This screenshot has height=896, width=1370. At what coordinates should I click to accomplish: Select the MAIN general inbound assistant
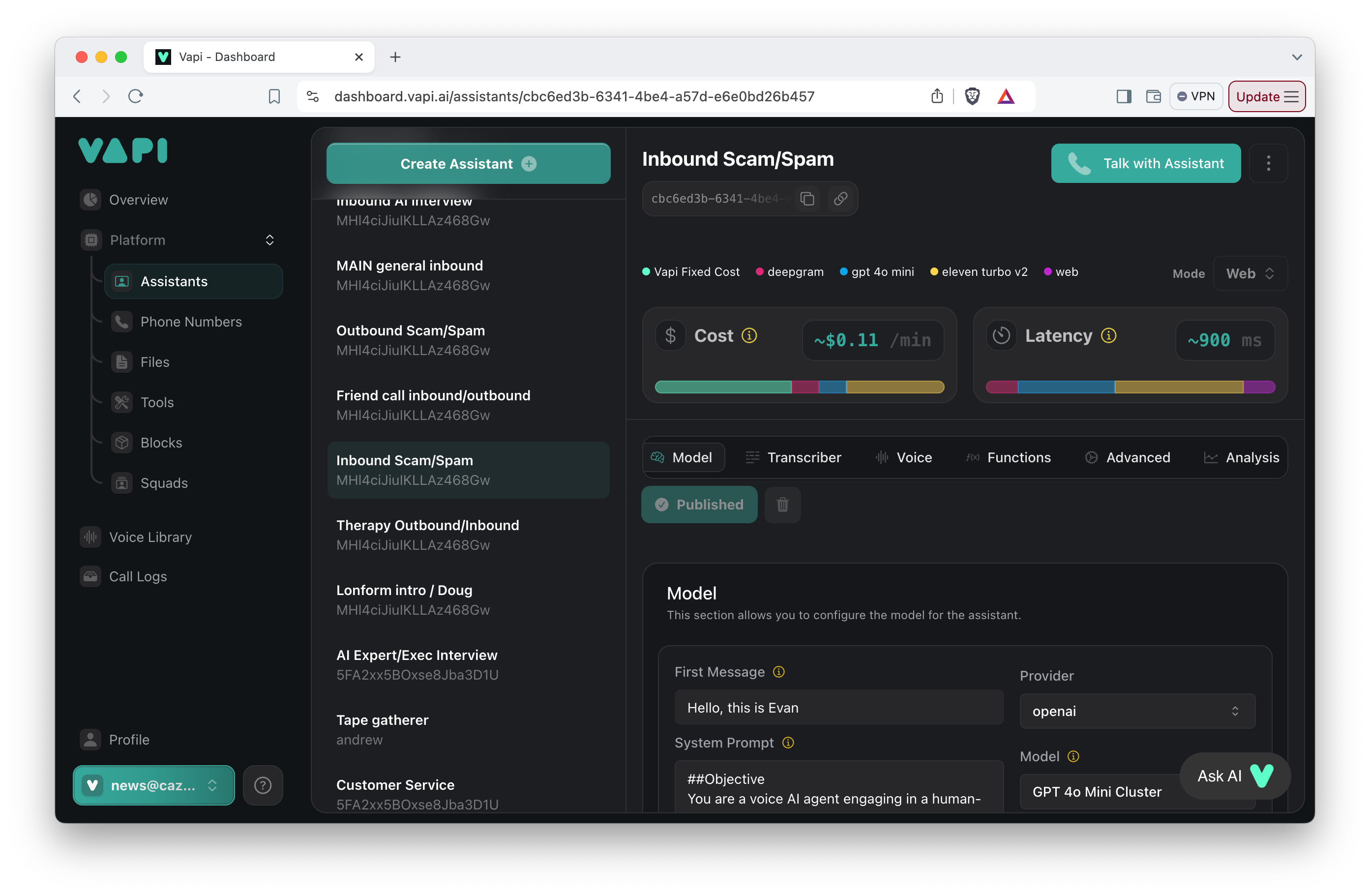468,275
